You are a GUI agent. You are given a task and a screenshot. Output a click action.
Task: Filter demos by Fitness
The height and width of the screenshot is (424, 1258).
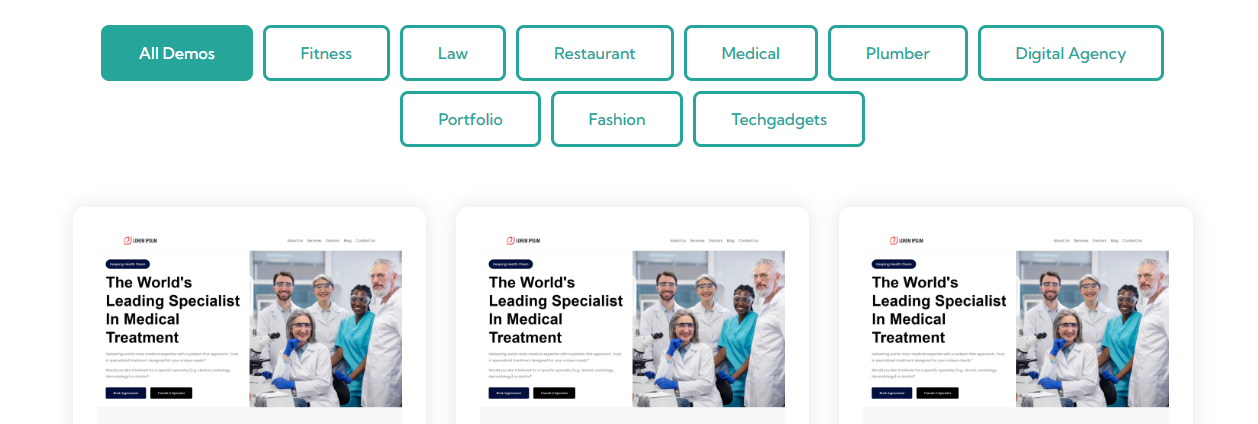click(x=326, y=53)
